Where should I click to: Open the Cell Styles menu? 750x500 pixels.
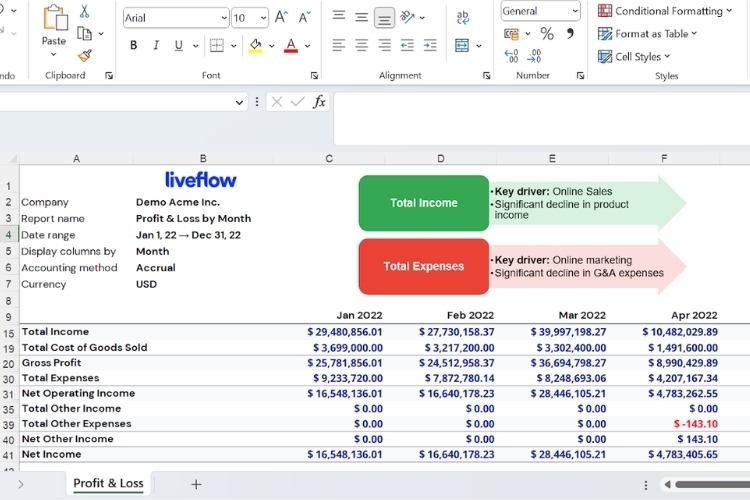coord(634,56)
